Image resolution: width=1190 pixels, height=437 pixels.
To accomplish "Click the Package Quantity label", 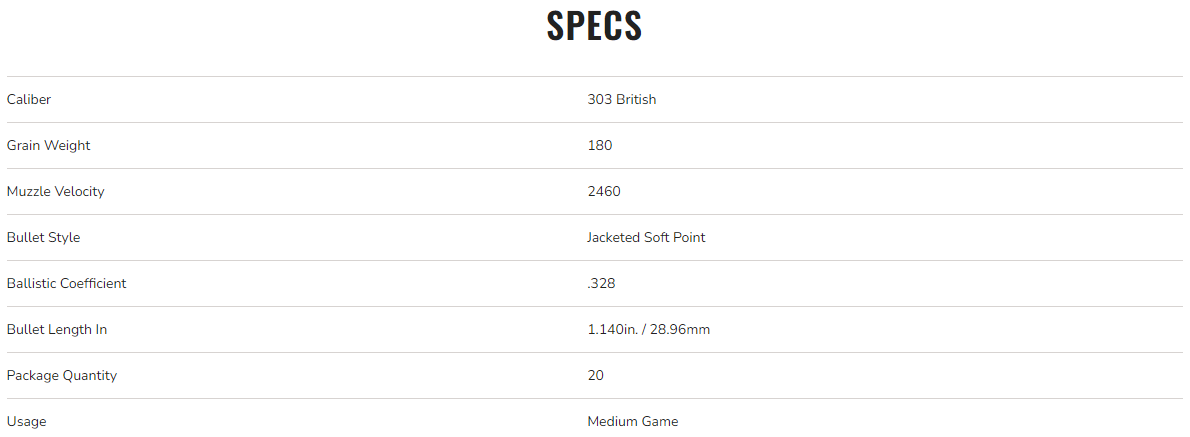I will pyautogui.click(x=61, y=375).
